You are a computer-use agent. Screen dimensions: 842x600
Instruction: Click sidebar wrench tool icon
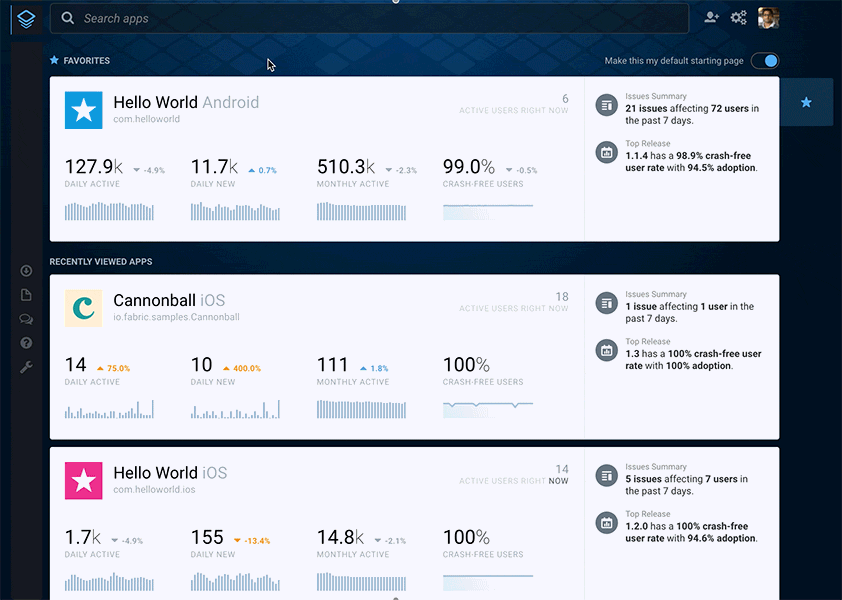click(x=26, y=367)
